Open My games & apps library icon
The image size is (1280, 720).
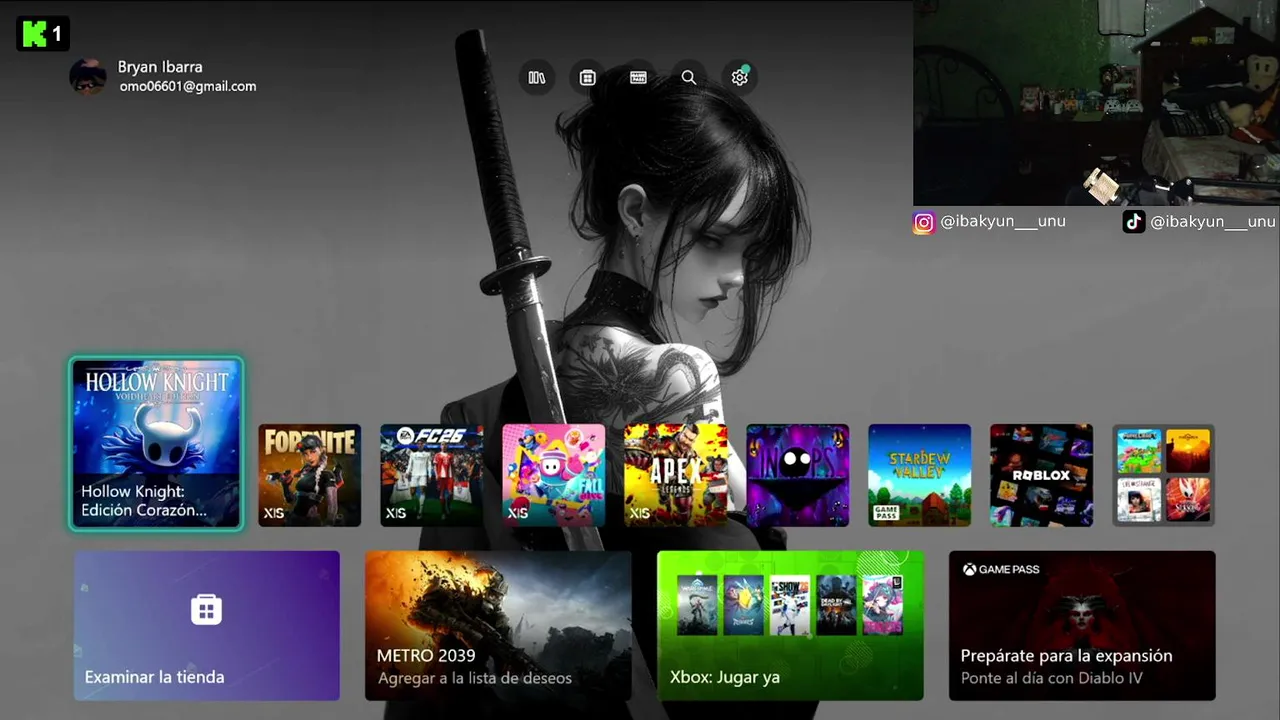click(537, 77)
